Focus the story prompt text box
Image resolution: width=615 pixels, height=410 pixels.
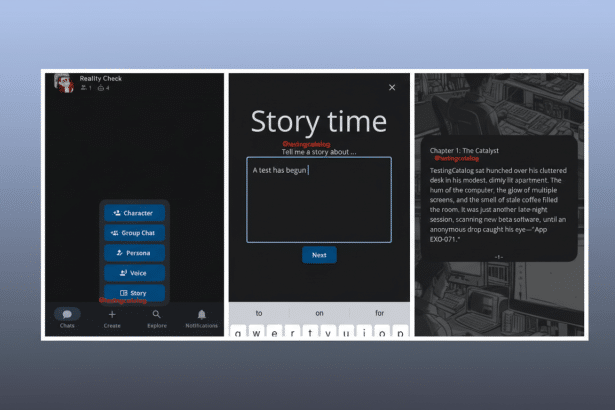(x=319, y=200)
